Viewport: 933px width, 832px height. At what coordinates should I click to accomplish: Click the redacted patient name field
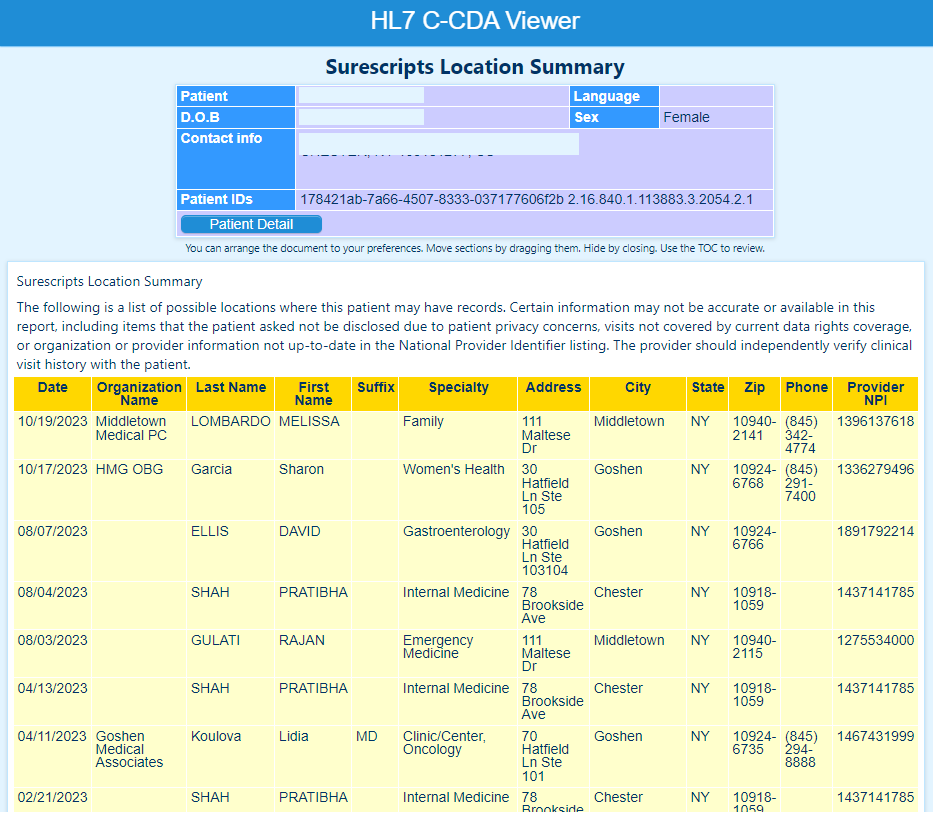[361, 96]
